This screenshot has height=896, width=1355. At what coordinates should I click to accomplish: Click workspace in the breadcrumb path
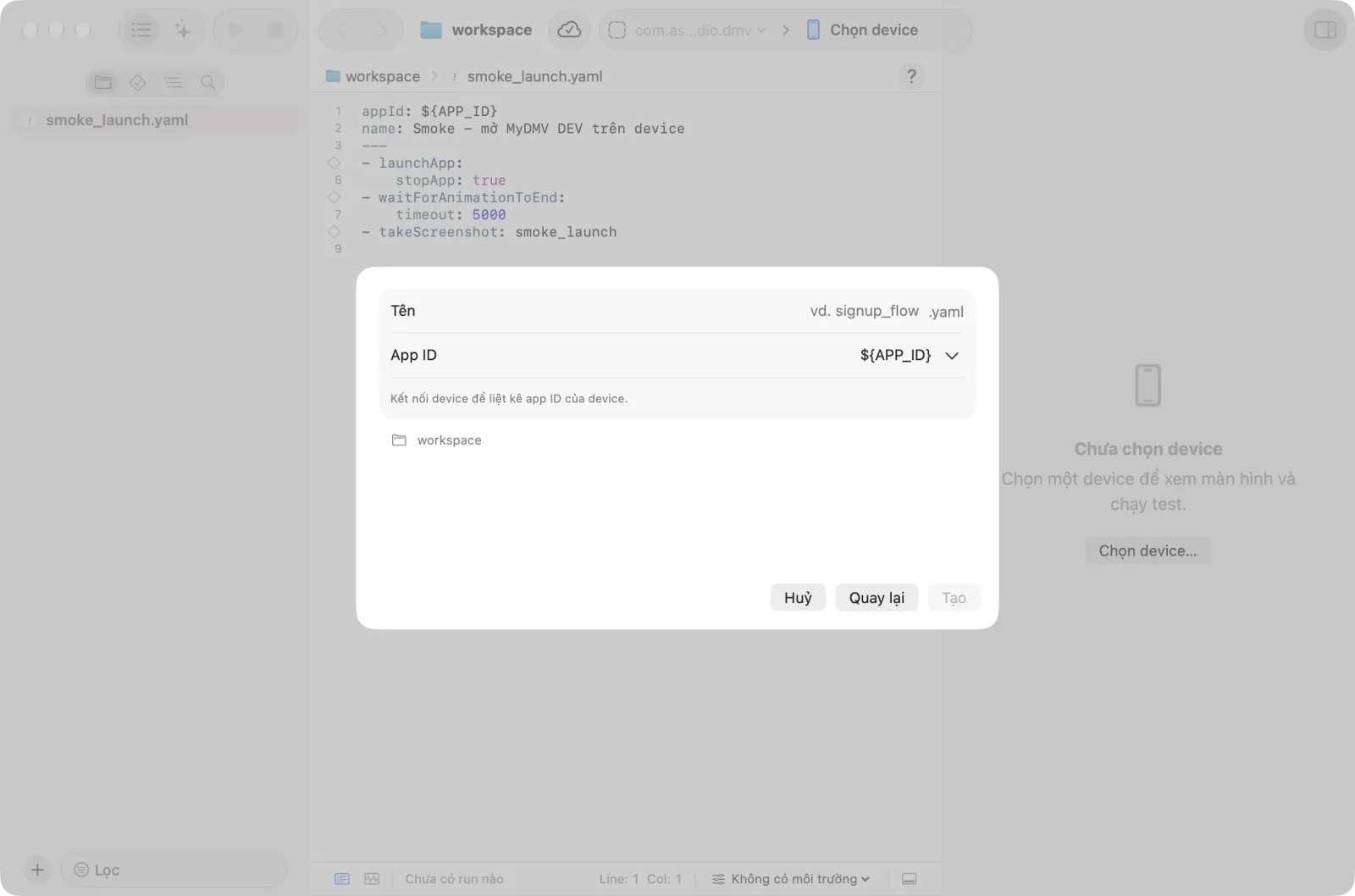(x=373, y=76)
